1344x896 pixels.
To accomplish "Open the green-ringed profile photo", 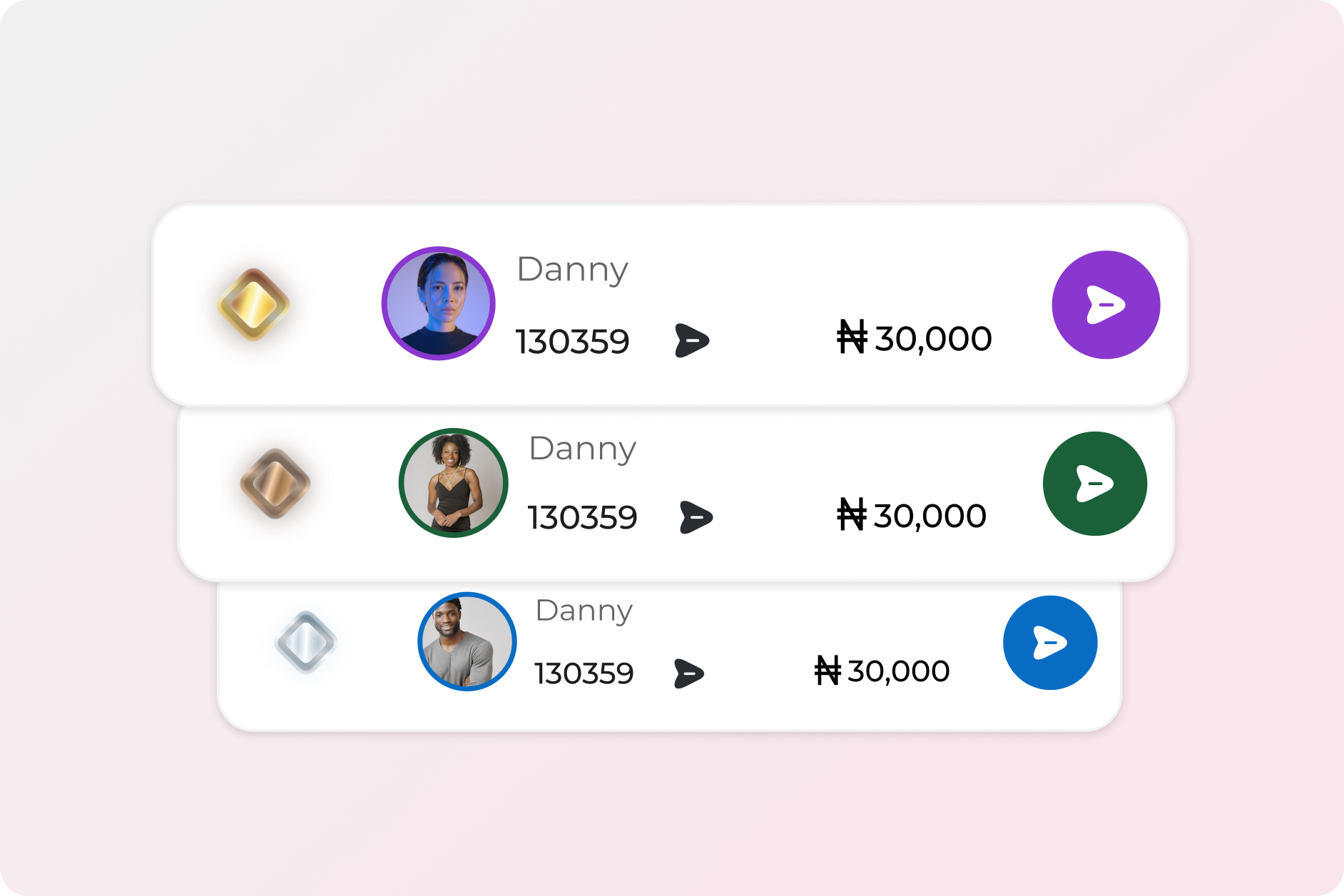I will coord(453,483).
